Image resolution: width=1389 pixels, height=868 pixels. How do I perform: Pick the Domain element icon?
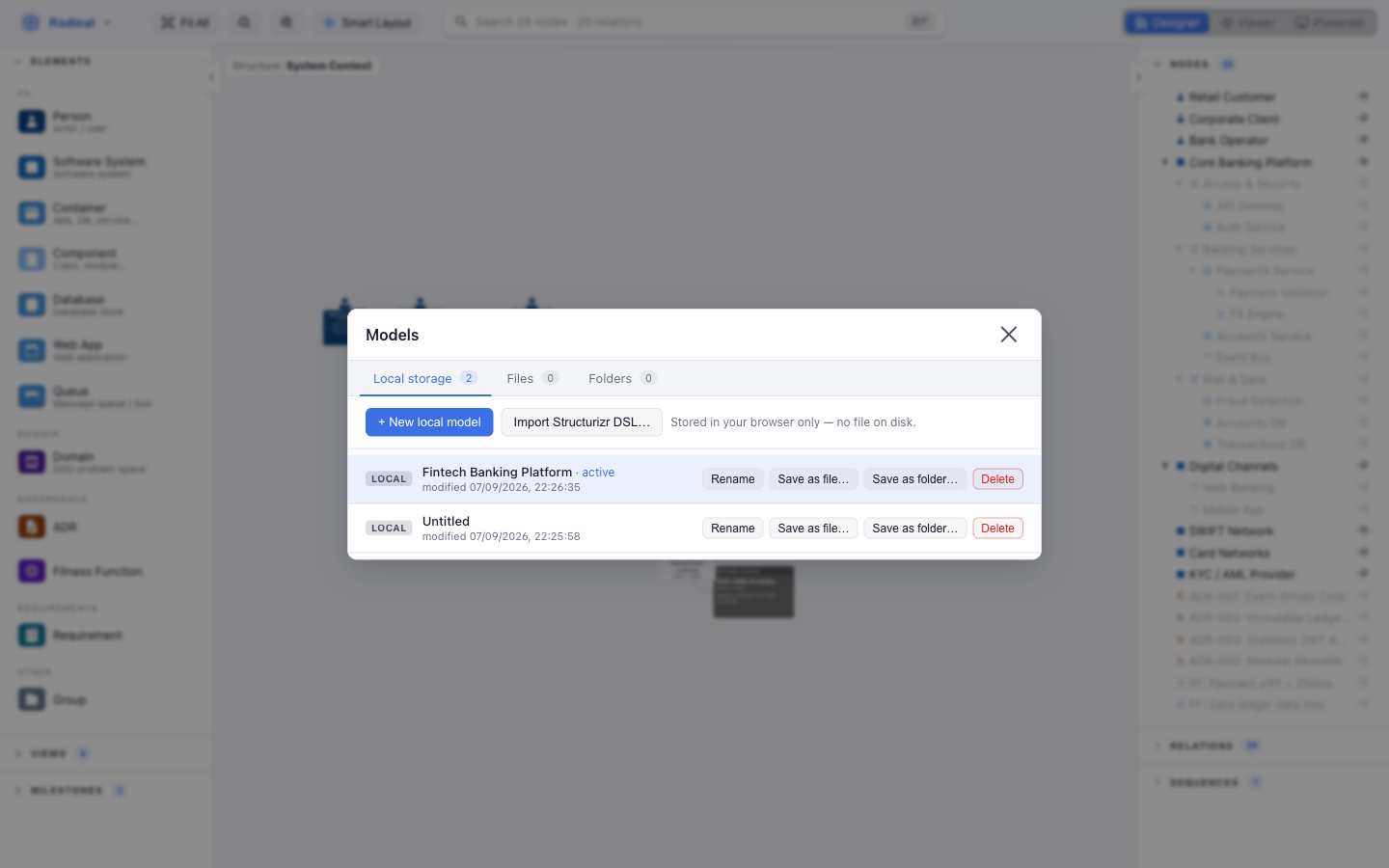32,462
